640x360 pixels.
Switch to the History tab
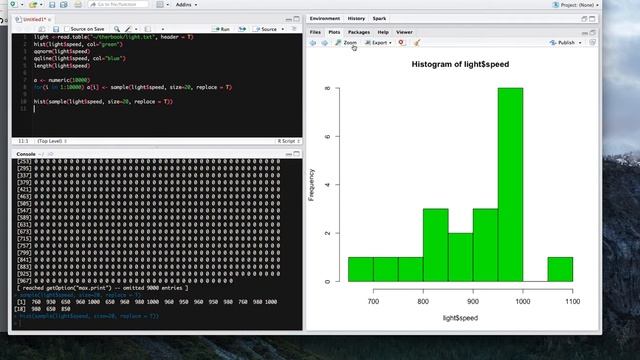(356, 18)
